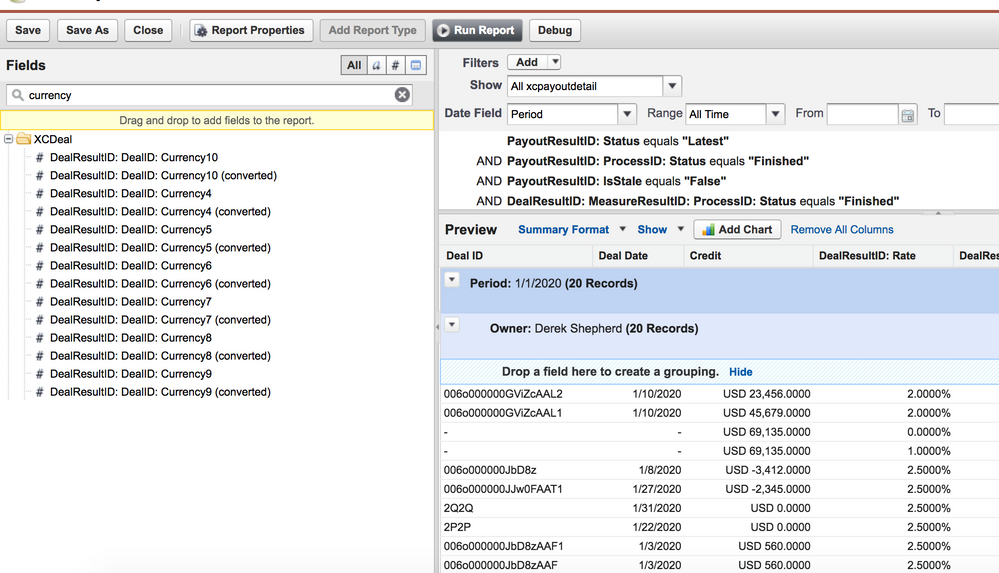The image size is (999, 573).
Task: Run the report
Action: 477,30
